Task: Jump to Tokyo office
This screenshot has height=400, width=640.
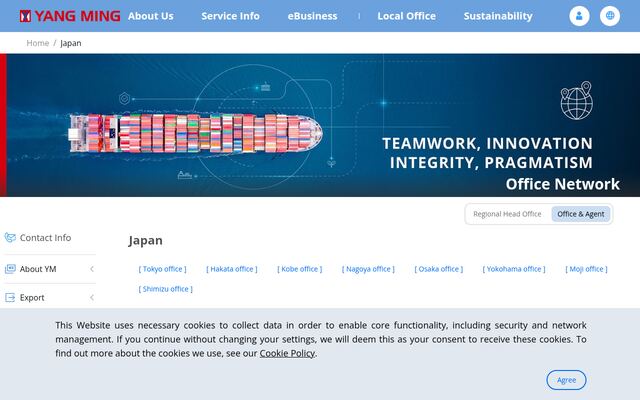Action: 162,269
